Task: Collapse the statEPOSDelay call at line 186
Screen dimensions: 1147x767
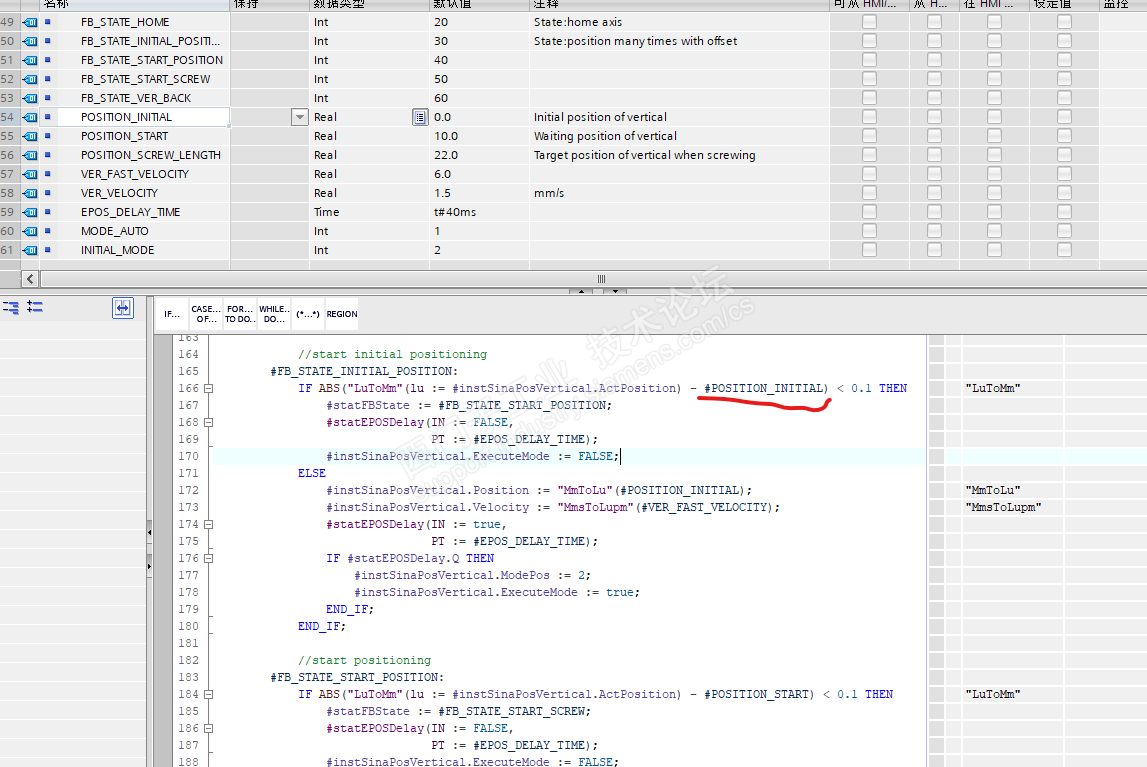Action: tap(208, 728)
